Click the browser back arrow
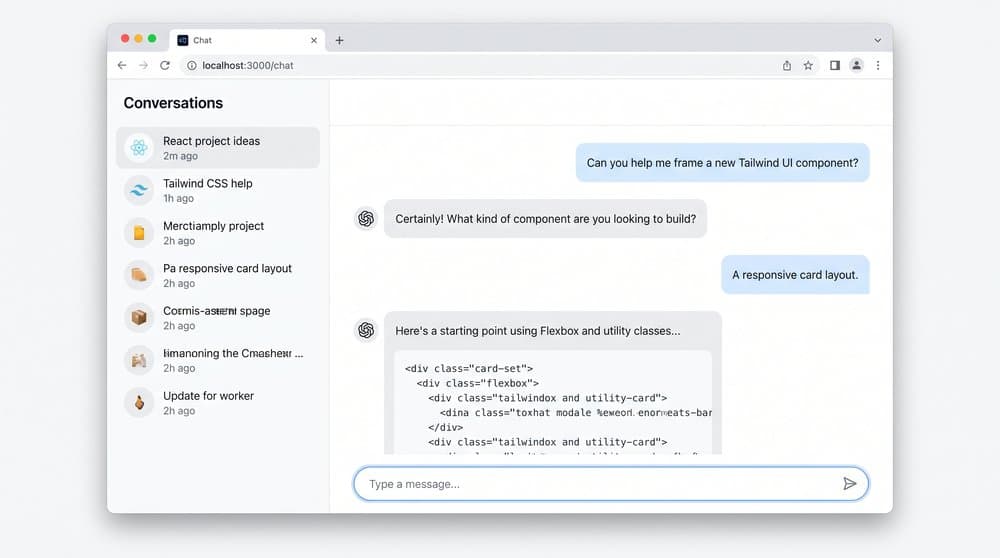Screen dimensions: 1000x558 pyautogui.click(x=122, y=65)
